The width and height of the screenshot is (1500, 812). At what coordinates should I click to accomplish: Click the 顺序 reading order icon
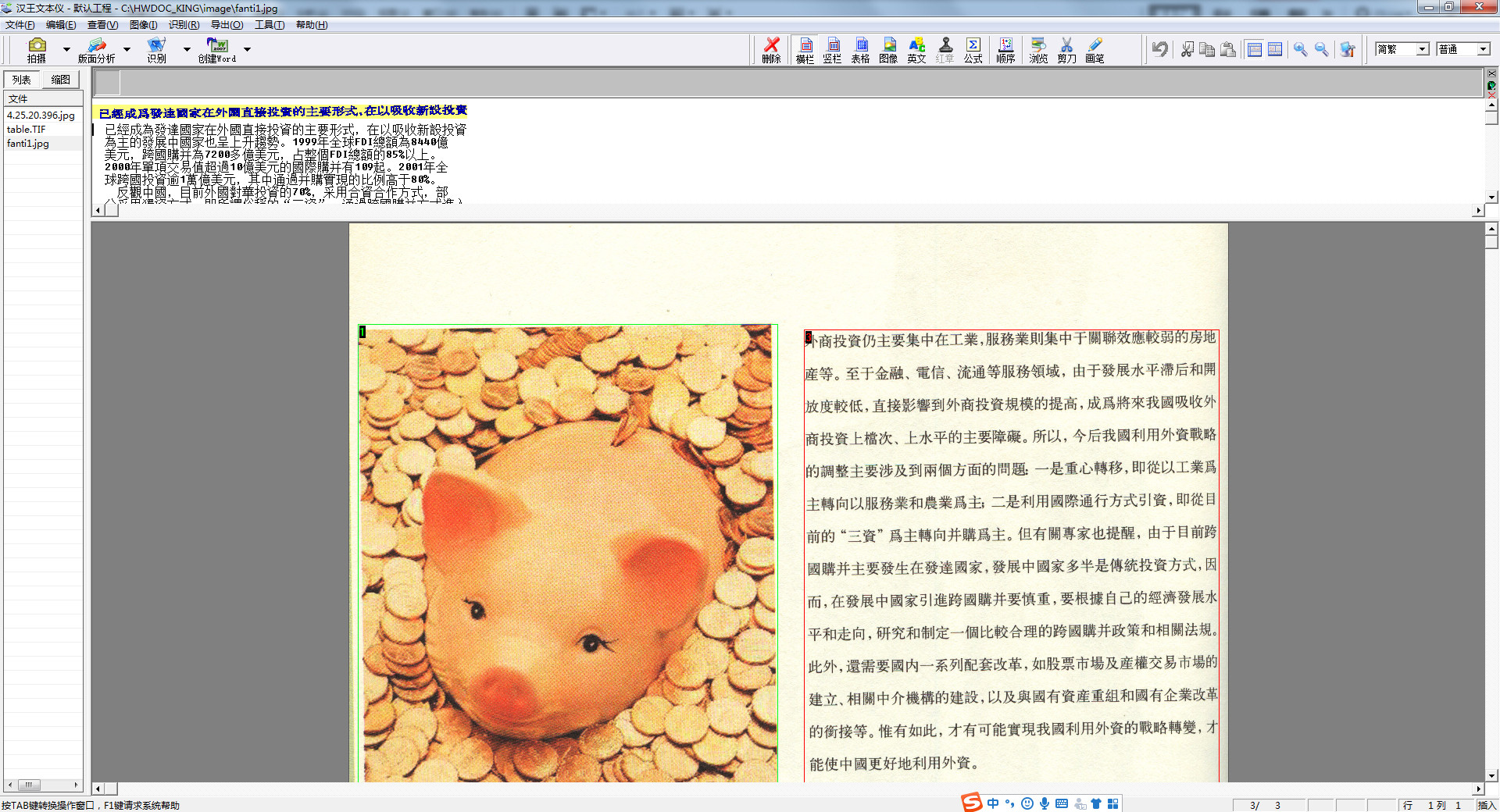pyautogui.click(x=1005, y=49)
